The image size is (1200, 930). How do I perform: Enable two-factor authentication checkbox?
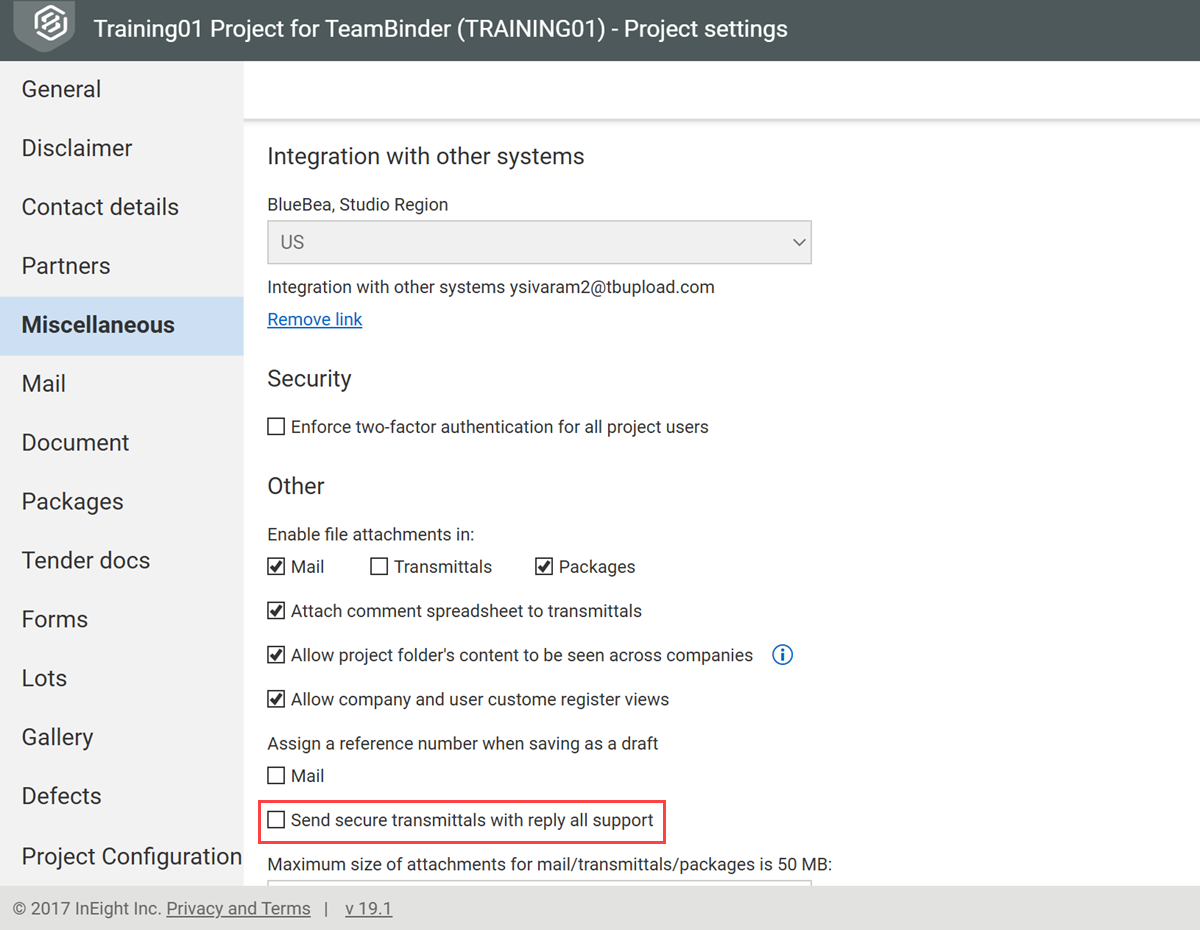pyautogui.click(x=276, y=427)
